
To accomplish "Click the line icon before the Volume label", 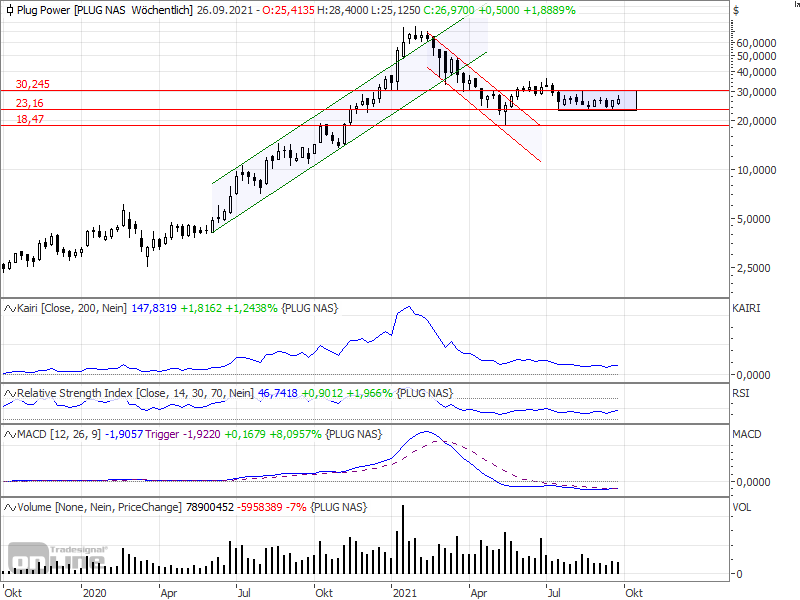I will click(10, 507).
